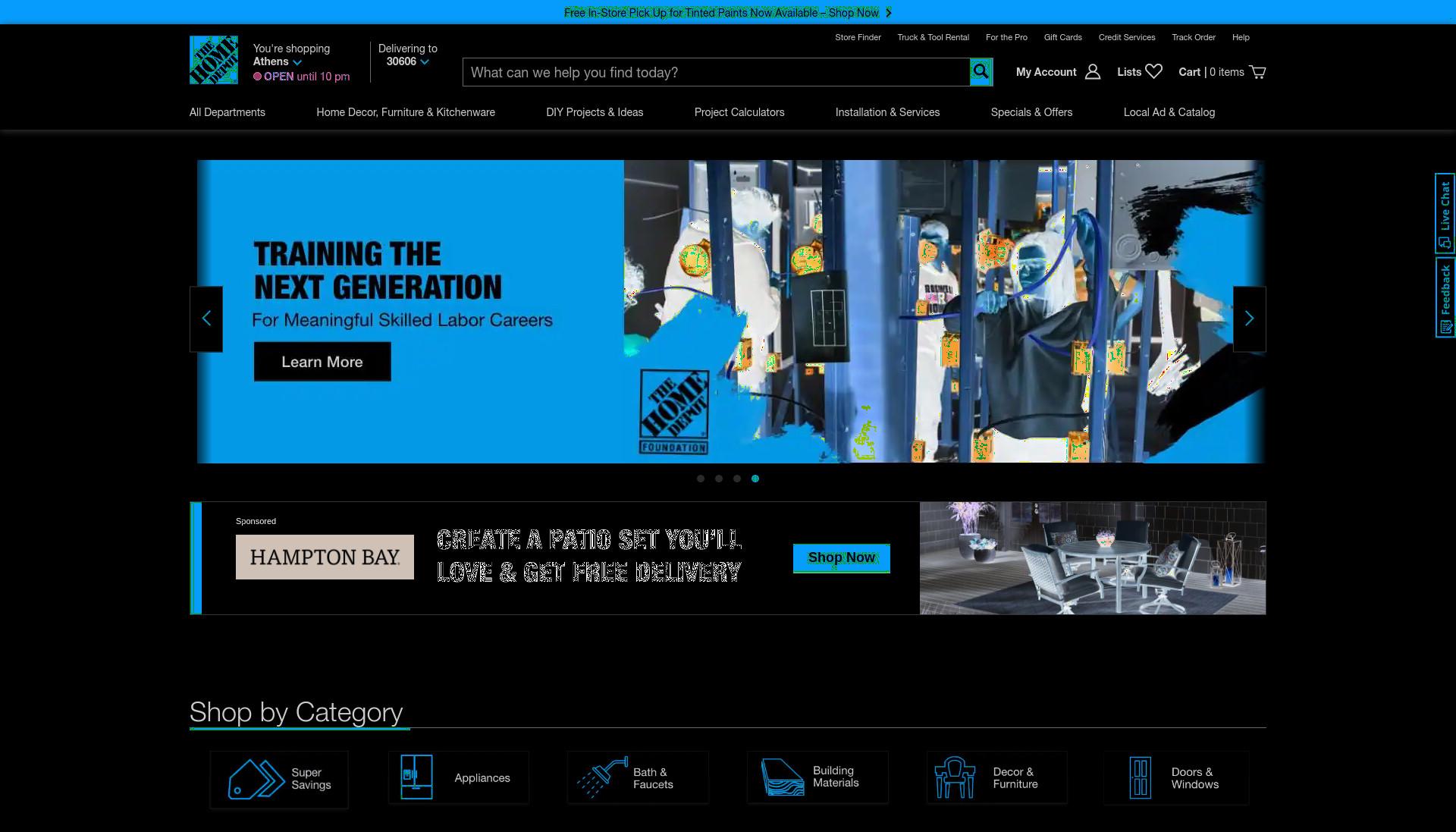Open All Departments menu
This screenshot has height=832, width=1456.
[x=227, y=112]
